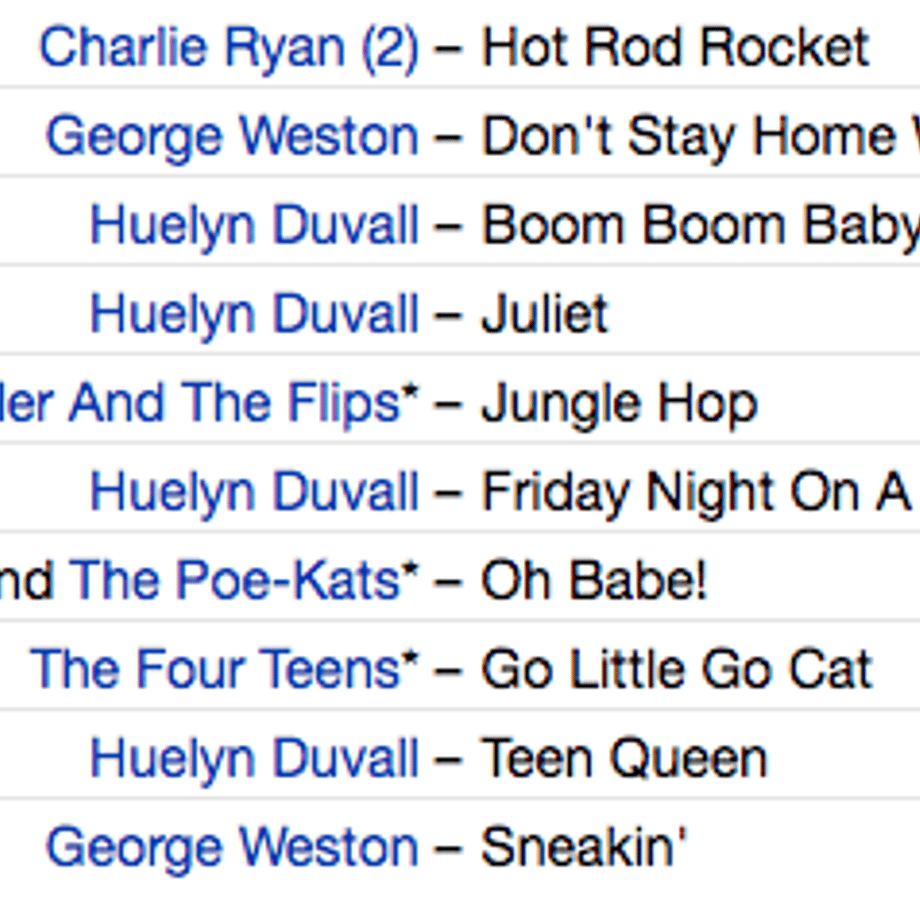Viewport: 920px width, 920px height.
Task: Select the Teen Queen track title
Action: pos(624,759)
